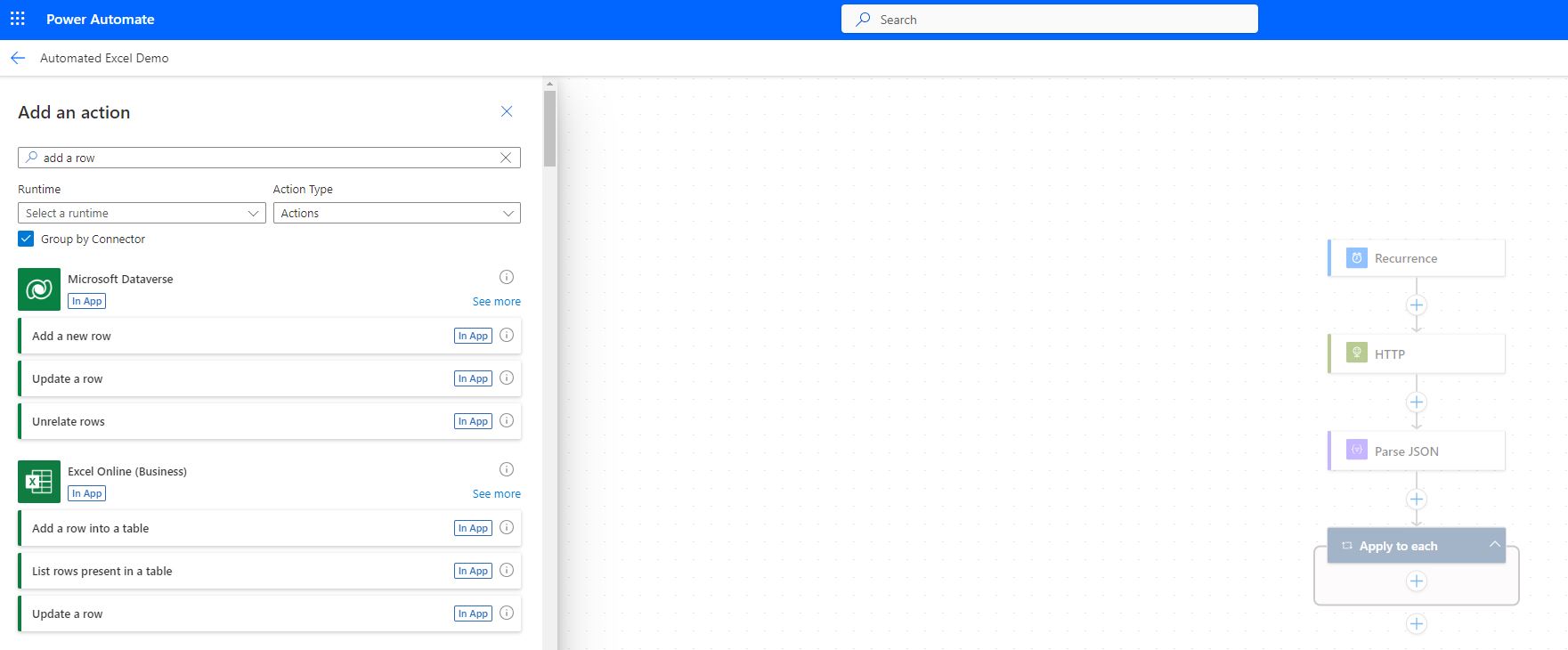Show info for Excel Update a row action
This screenshot has width=1568, height=650.
[x=507, y=613]
